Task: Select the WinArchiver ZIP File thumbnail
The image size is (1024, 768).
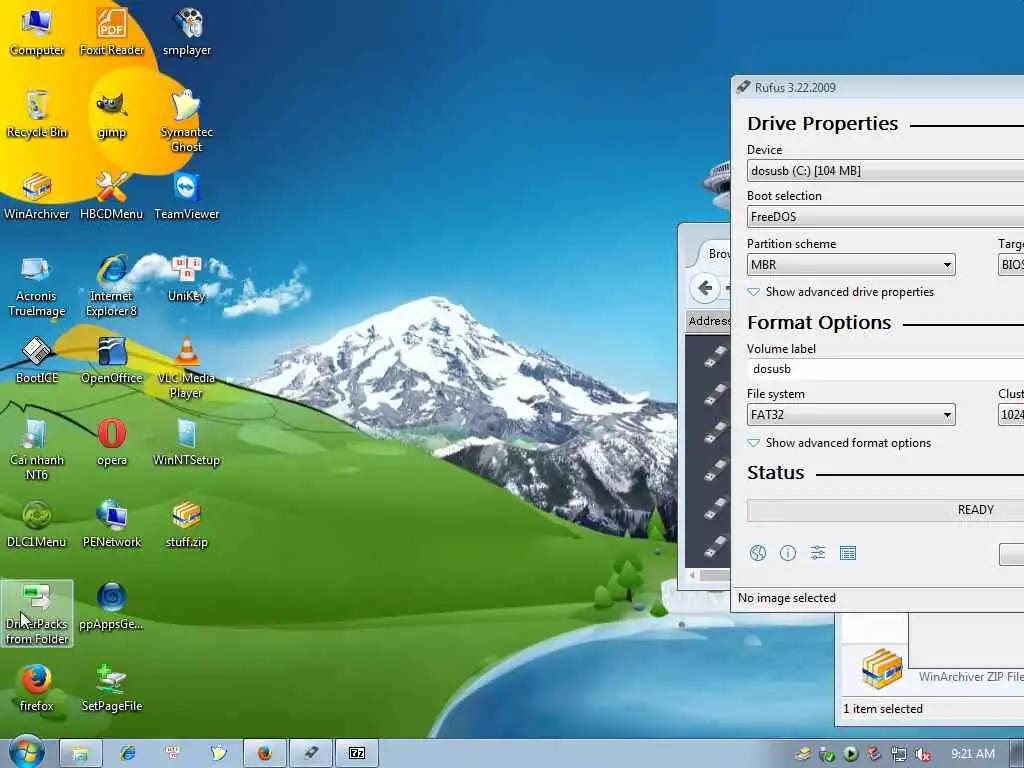Action: (882, 669)
